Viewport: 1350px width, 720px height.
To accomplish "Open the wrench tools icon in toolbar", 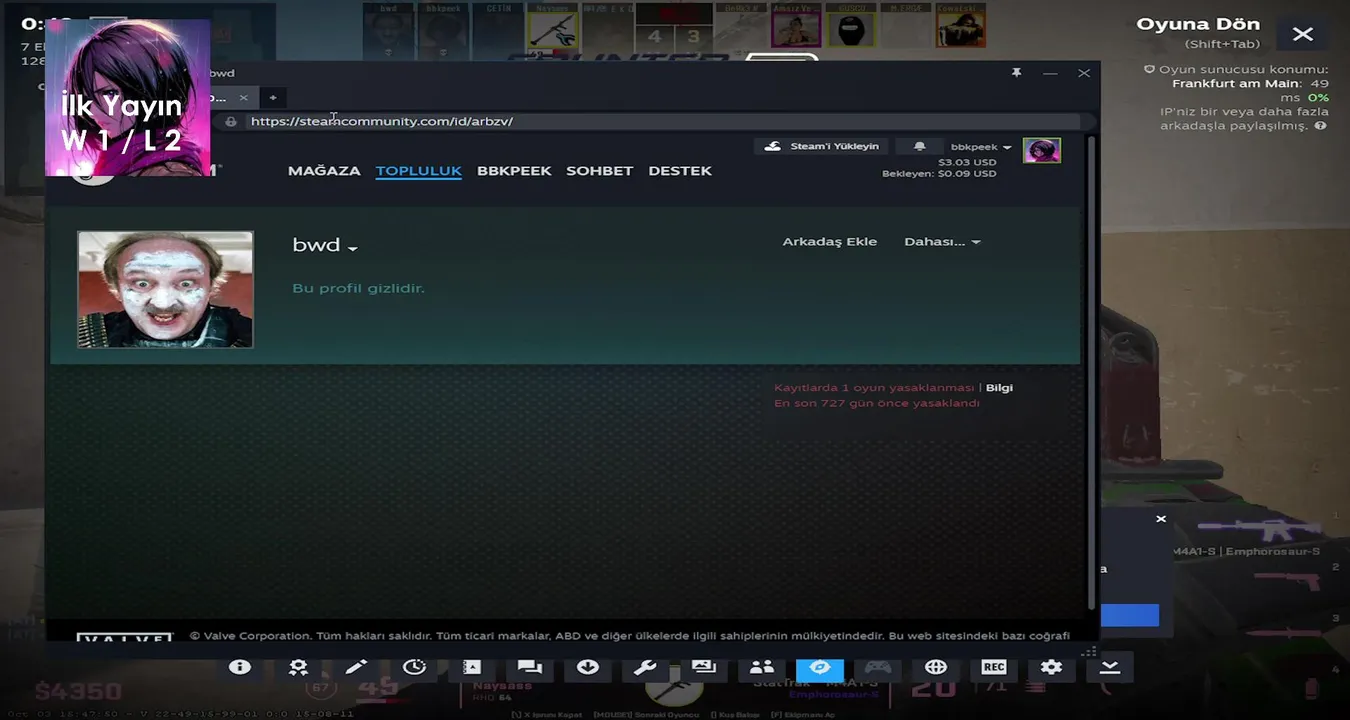I will [x=646, y=667].
